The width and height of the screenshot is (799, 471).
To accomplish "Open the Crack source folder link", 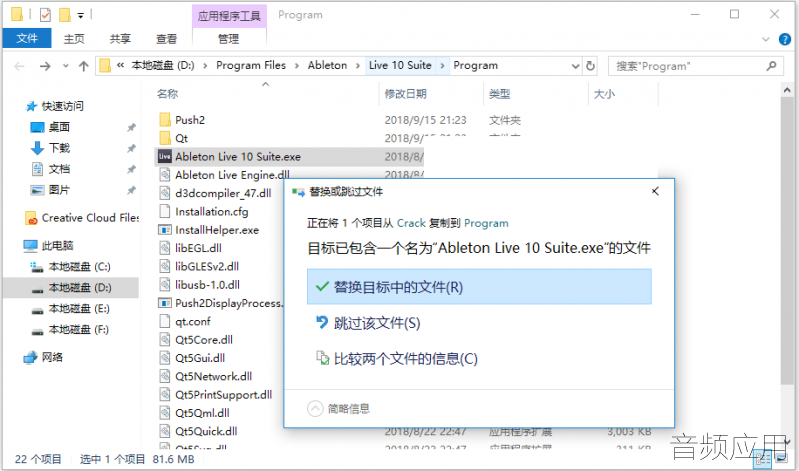I will click(411, 223).
